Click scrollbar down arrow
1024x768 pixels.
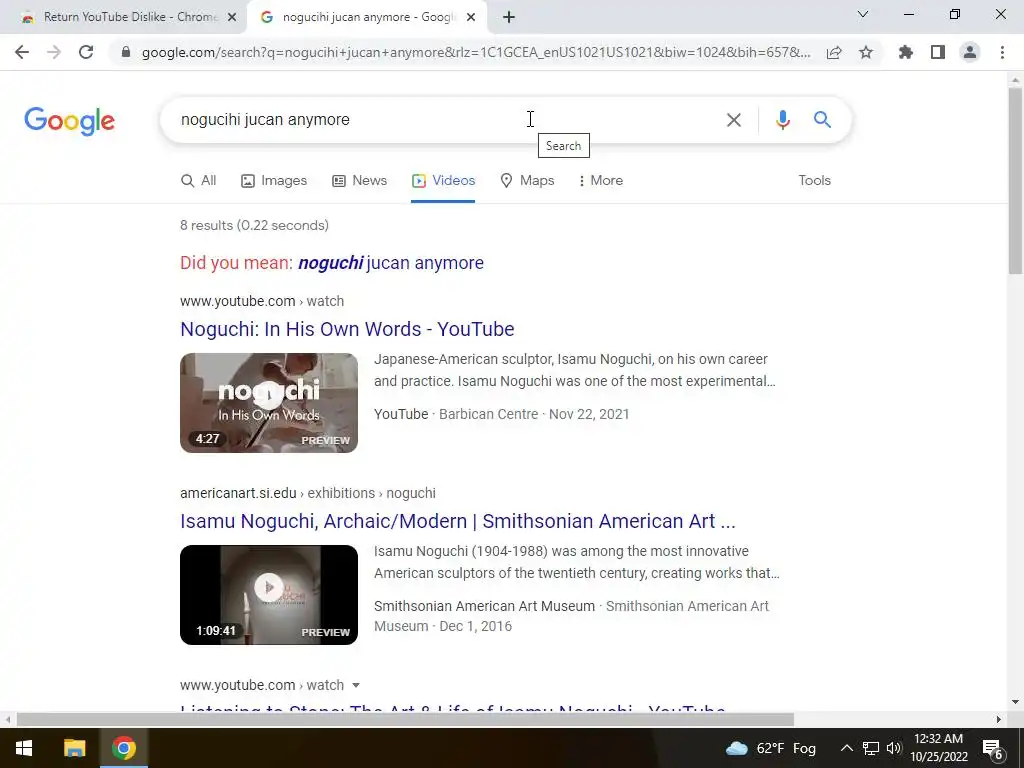pyautogui.click(x=1015, y=703)
